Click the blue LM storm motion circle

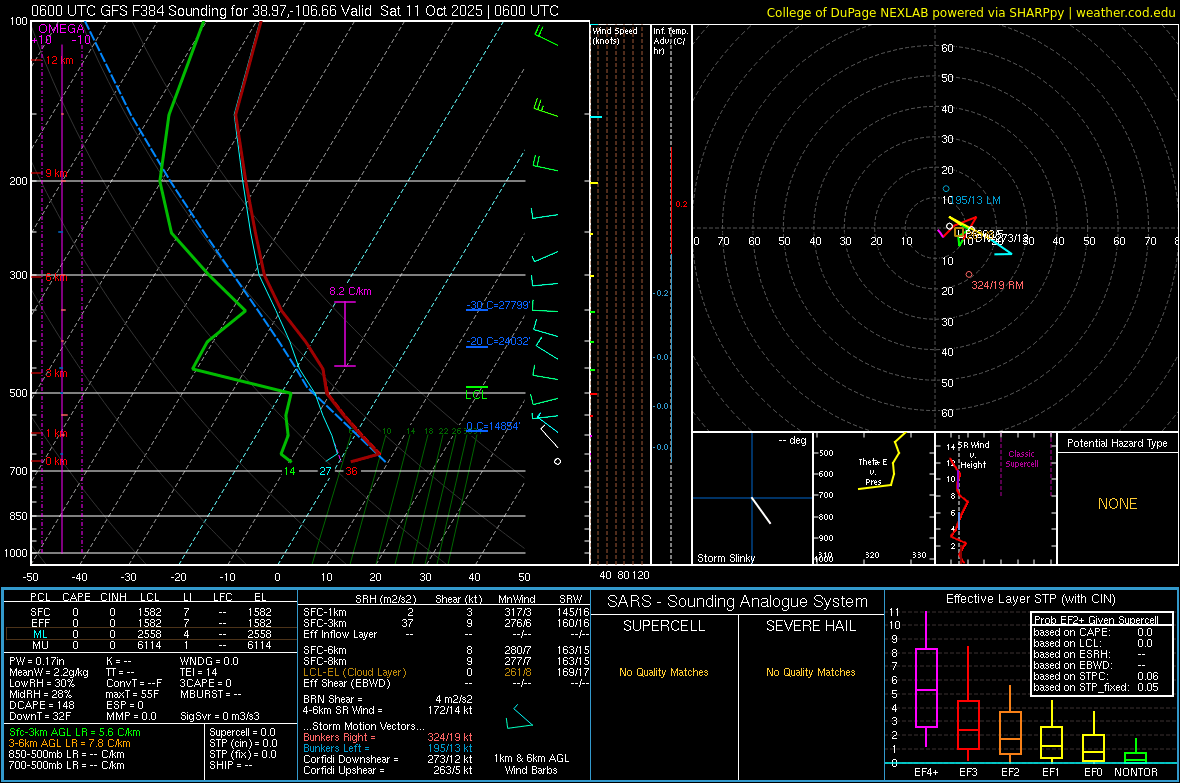coord(946,189)
